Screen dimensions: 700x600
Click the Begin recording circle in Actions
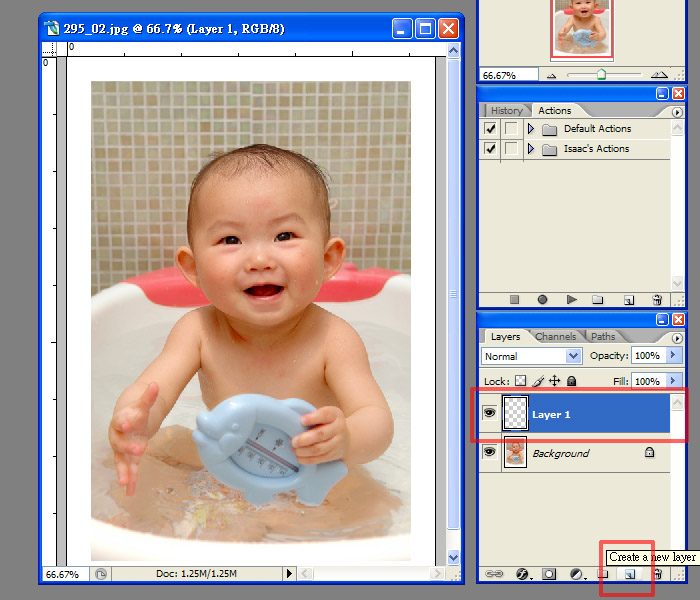pyautogui.click(x=542, y=299)
